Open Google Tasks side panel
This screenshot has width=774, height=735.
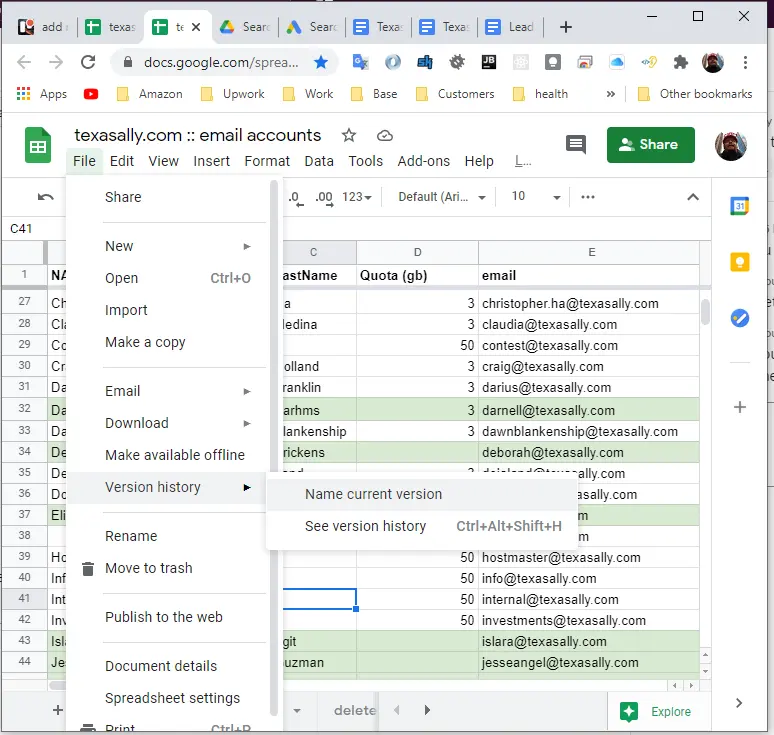tap(740, 318)
